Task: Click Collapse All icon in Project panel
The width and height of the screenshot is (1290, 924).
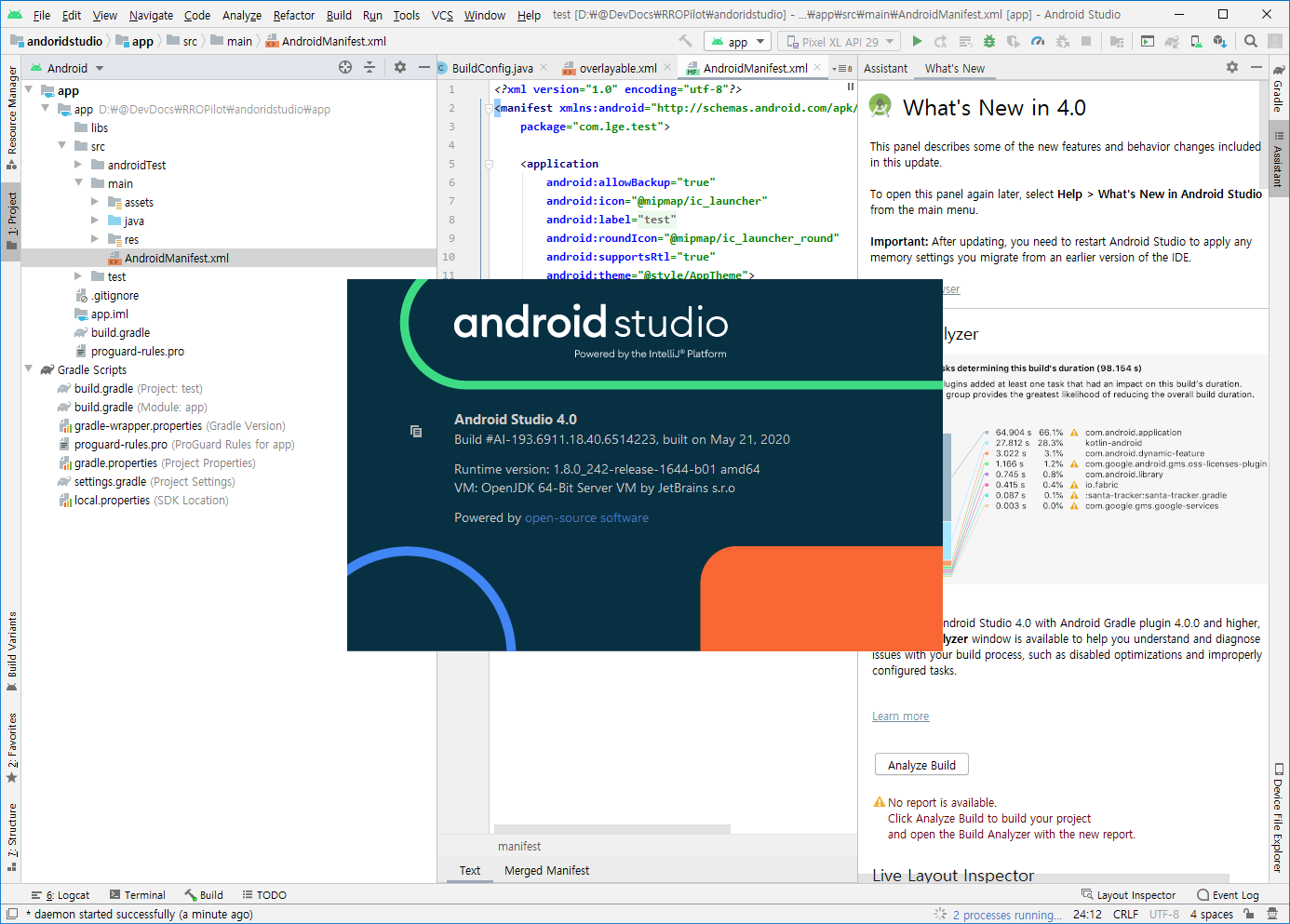Action: (370, 67)
